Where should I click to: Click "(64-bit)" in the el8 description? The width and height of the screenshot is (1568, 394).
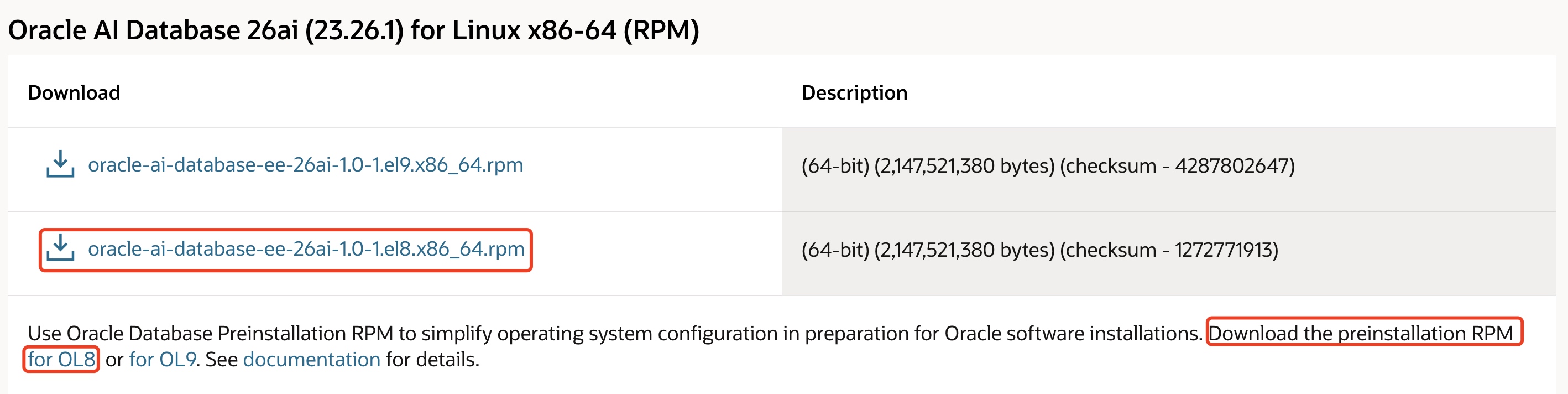834,250
